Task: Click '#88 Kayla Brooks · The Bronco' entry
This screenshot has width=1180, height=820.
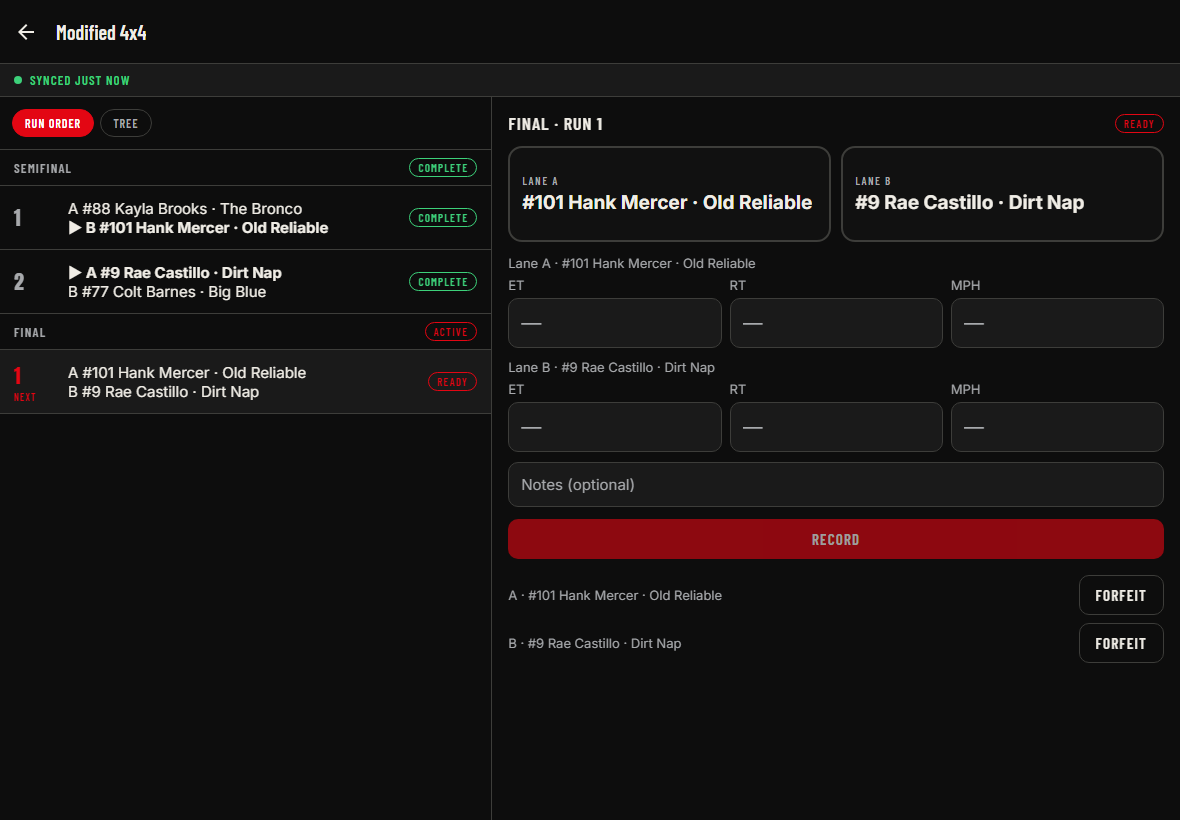Action: click(185, 209)
